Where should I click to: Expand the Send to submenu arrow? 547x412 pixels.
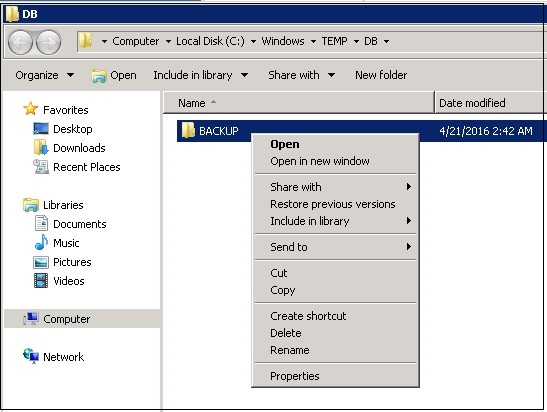pyautogui.click(x=409, y=247)
